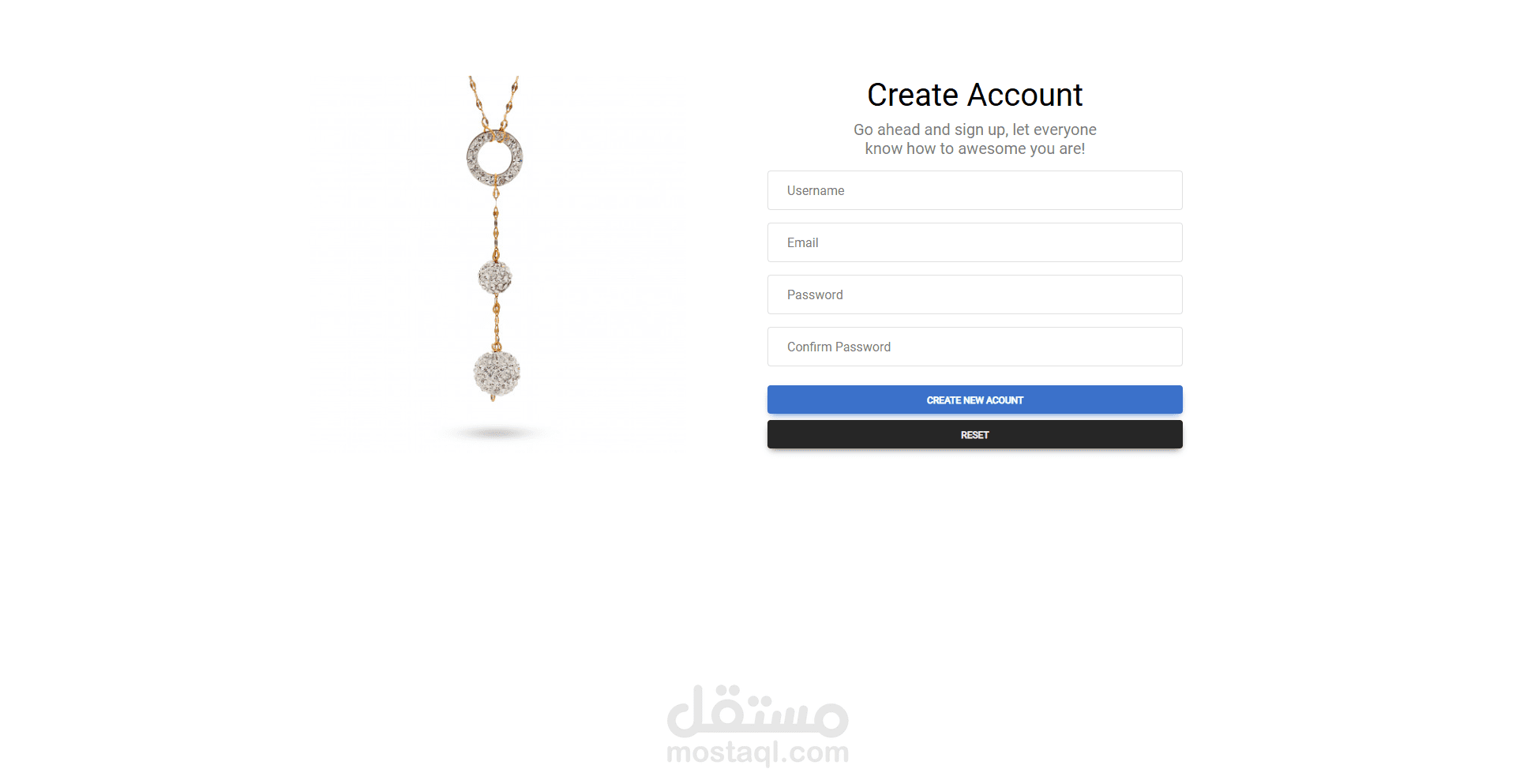1516x784 pixels.
Task: Click into the Password field
Action: [x=974, y=294]
